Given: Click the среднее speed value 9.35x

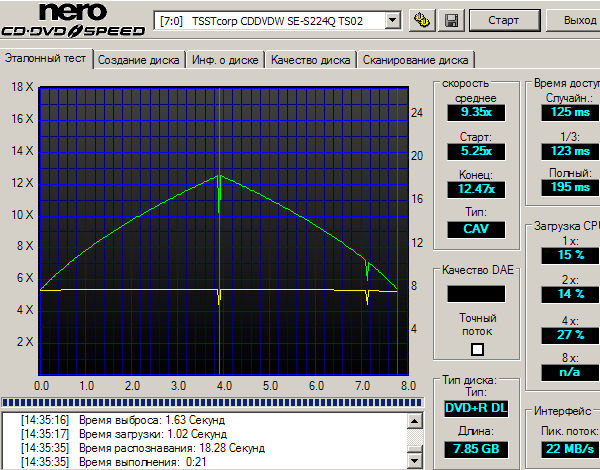Looking at the screenshot, I should (476, 113).
